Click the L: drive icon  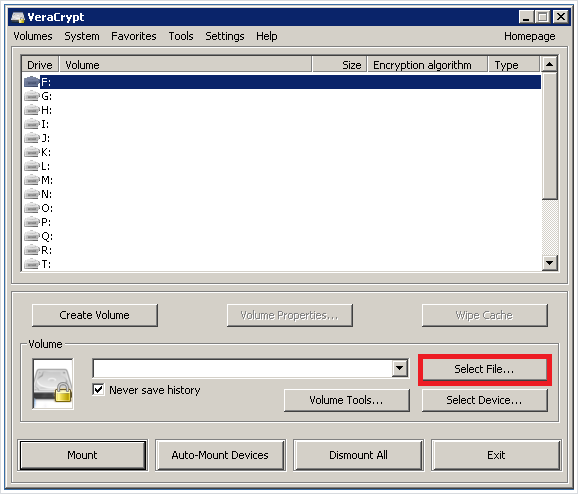click(32, 166)
